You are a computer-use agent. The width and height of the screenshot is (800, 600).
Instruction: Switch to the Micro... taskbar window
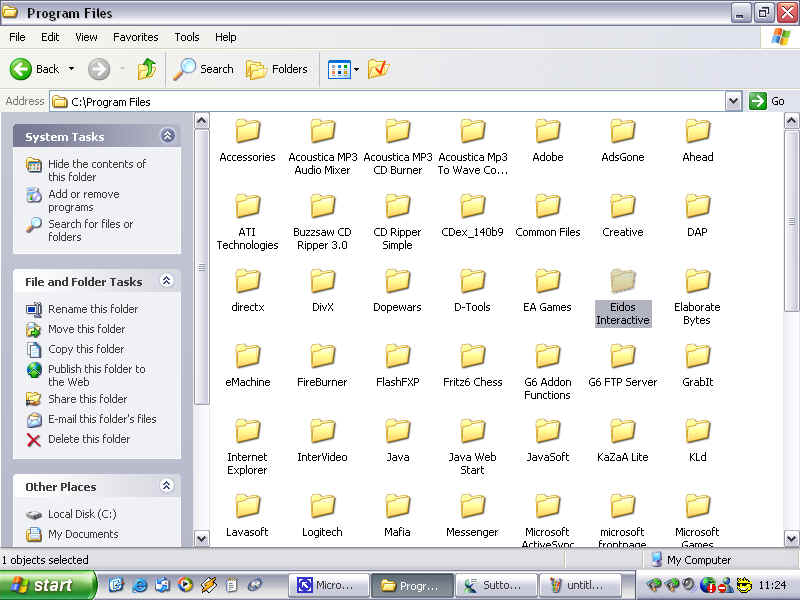pos(329,585)
